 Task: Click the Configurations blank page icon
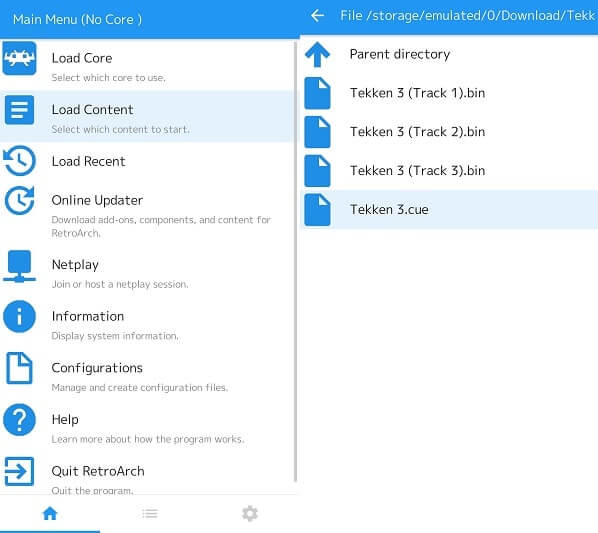pyautogui.click(x=19, y=368)
